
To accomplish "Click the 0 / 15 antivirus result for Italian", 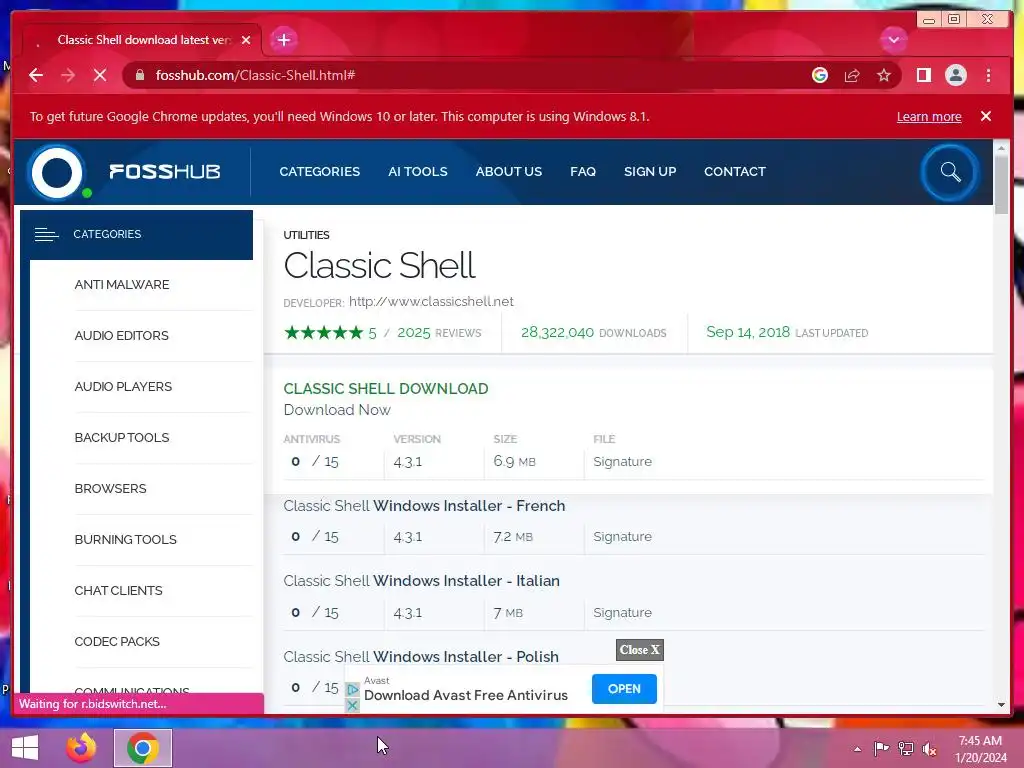I will click(315, 612).
